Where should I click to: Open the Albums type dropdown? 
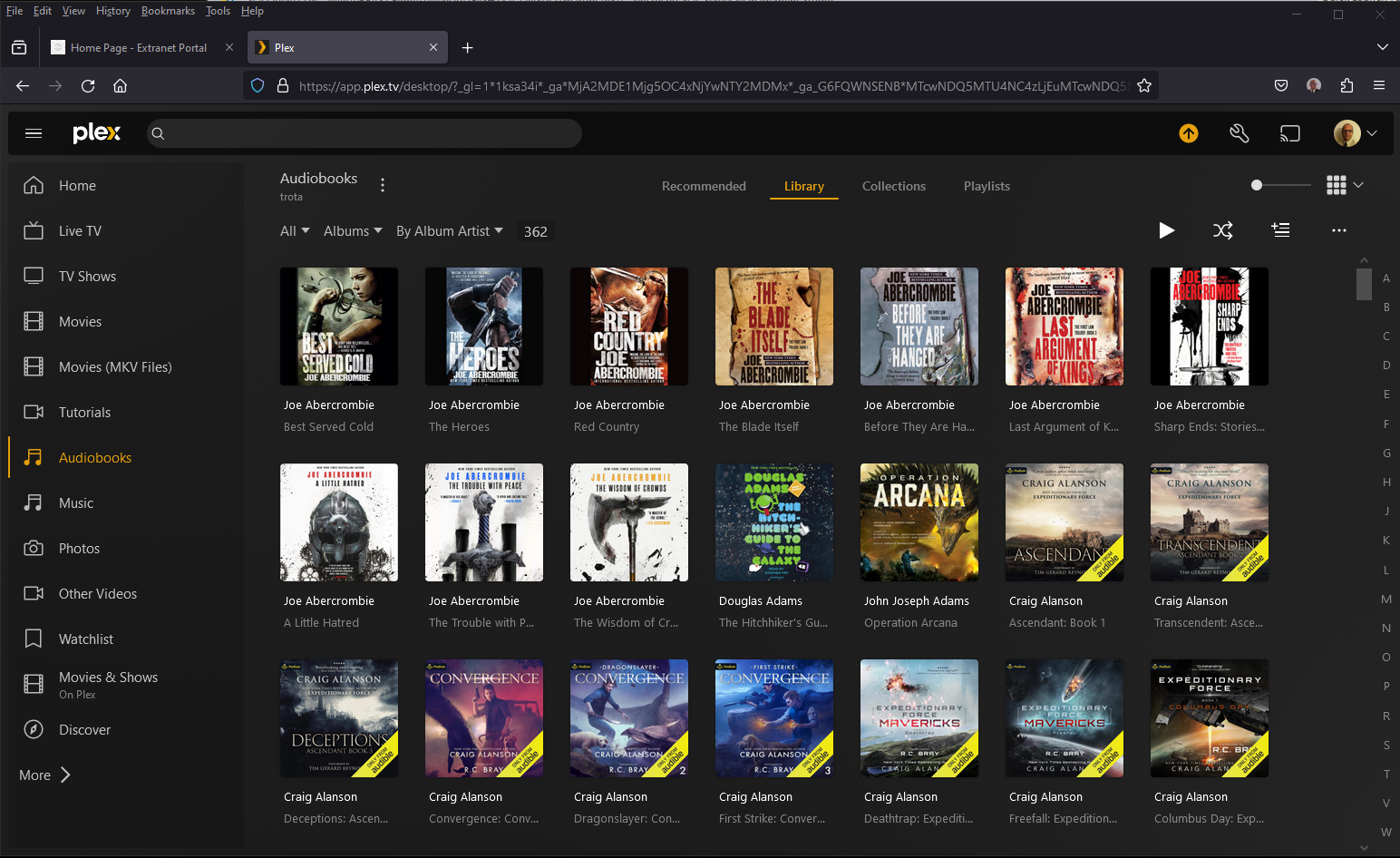353,231
